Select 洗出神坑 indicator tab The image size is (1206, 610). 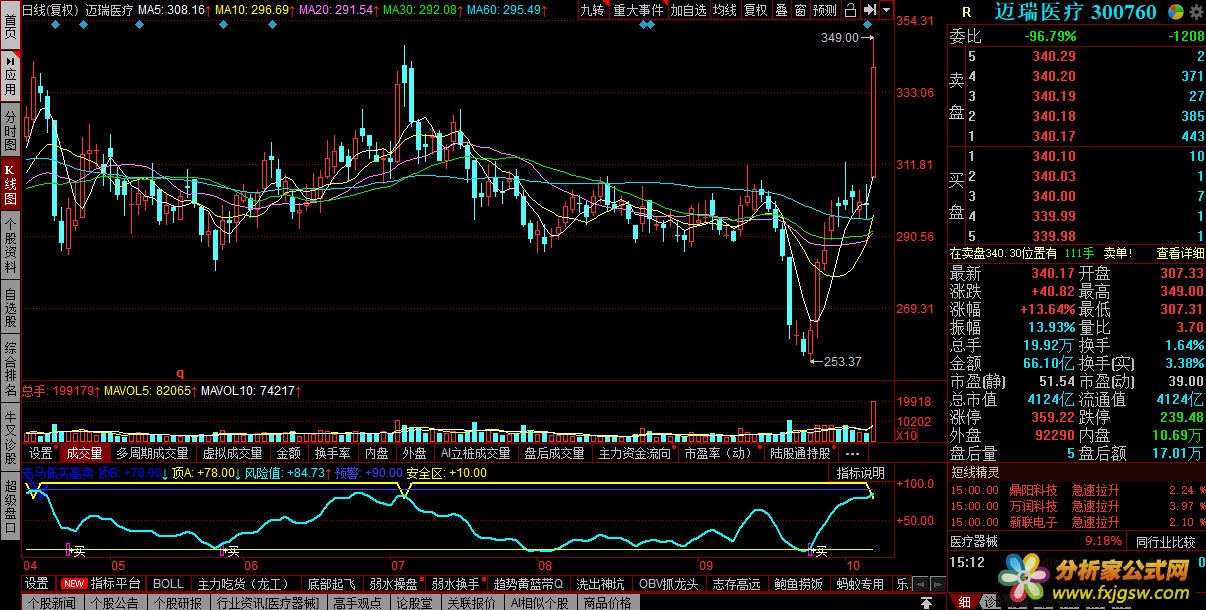click(600, 583)
